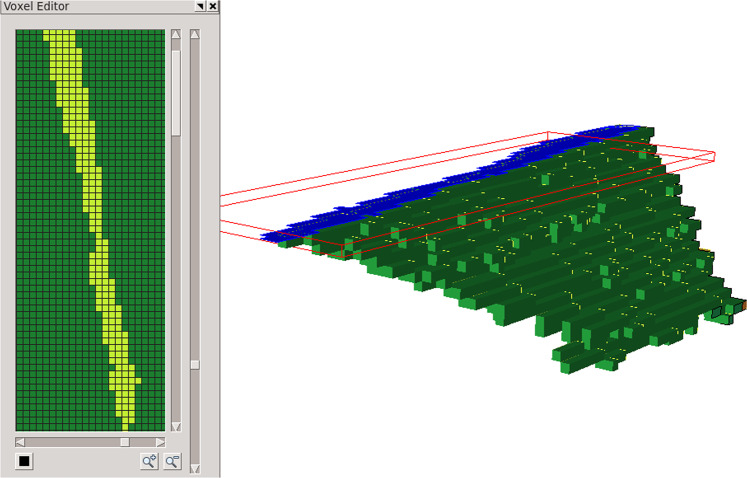Click outer layer slider down arrow
Screen dimensions: 747x478
coord(195,467)
